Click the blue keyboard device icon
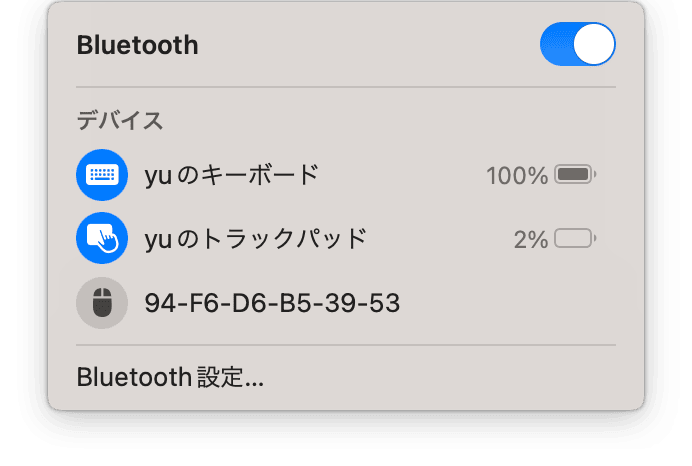The image size is (692, 466). click(102, 175)
